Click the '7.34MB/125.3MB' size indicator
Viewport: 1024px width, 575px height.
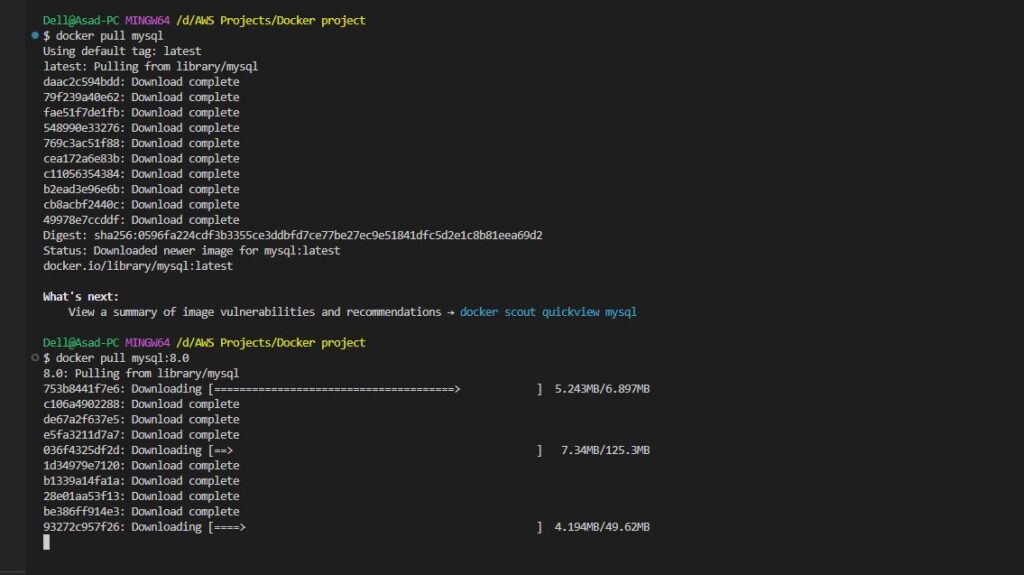pyautogui.click(x=605, y=450)
